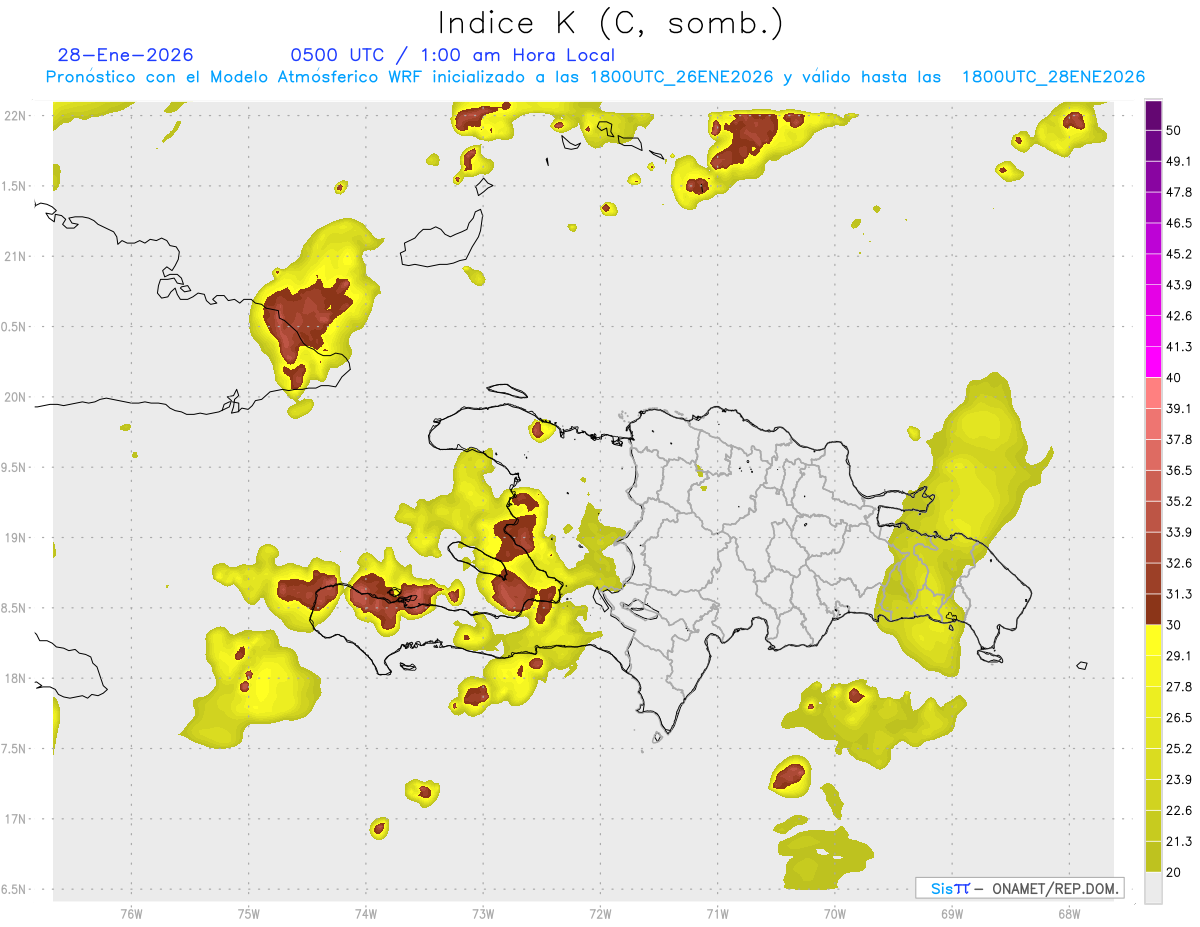Select the date label "28-Ene-2026"
This screenshot has width=1200, height=927.
click(125, 55)
